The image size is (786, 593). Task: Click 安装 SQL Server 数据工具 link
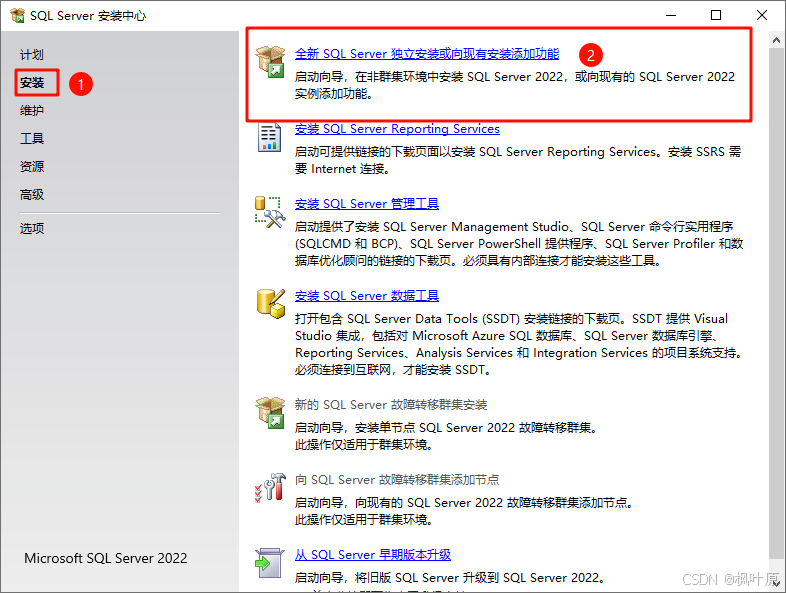(366, 296)
